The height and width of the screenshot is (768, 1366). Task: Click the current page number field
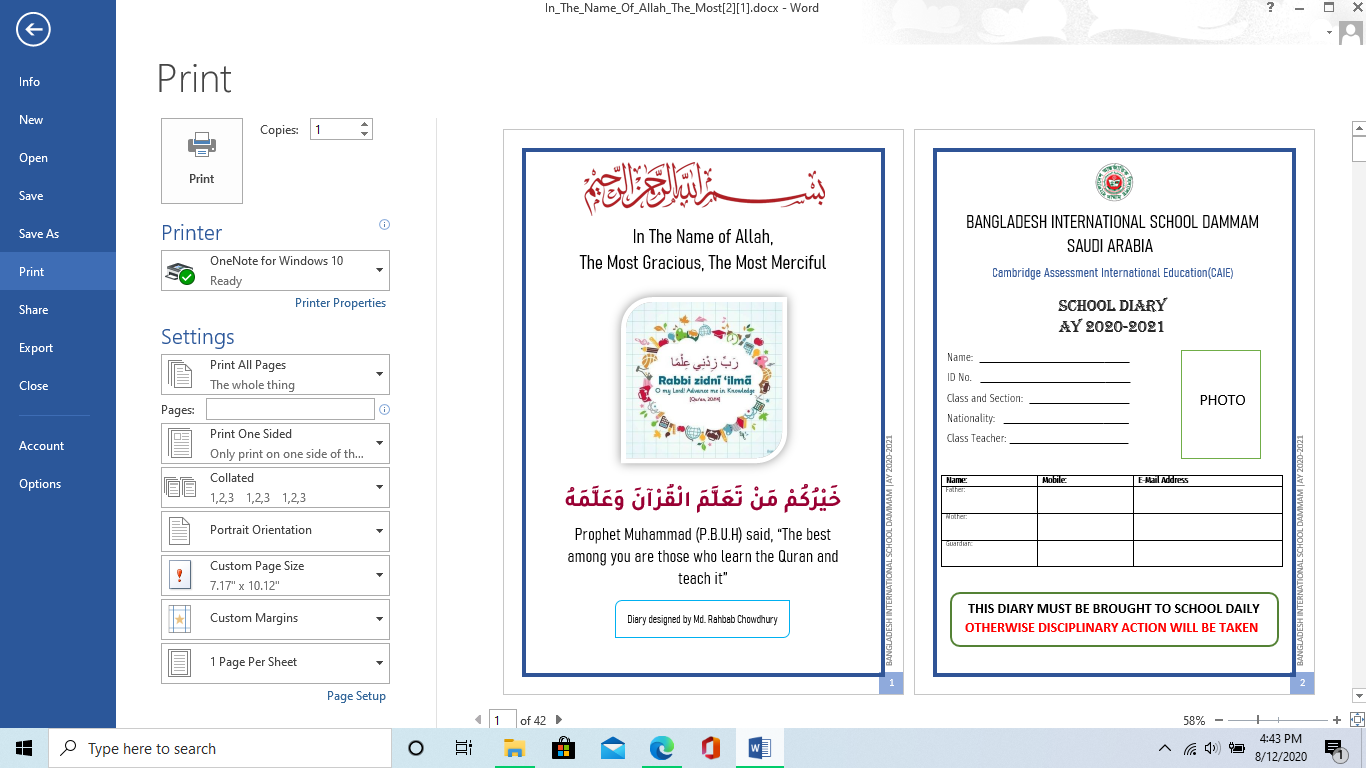pyautogui.click(x=503, y=719)
